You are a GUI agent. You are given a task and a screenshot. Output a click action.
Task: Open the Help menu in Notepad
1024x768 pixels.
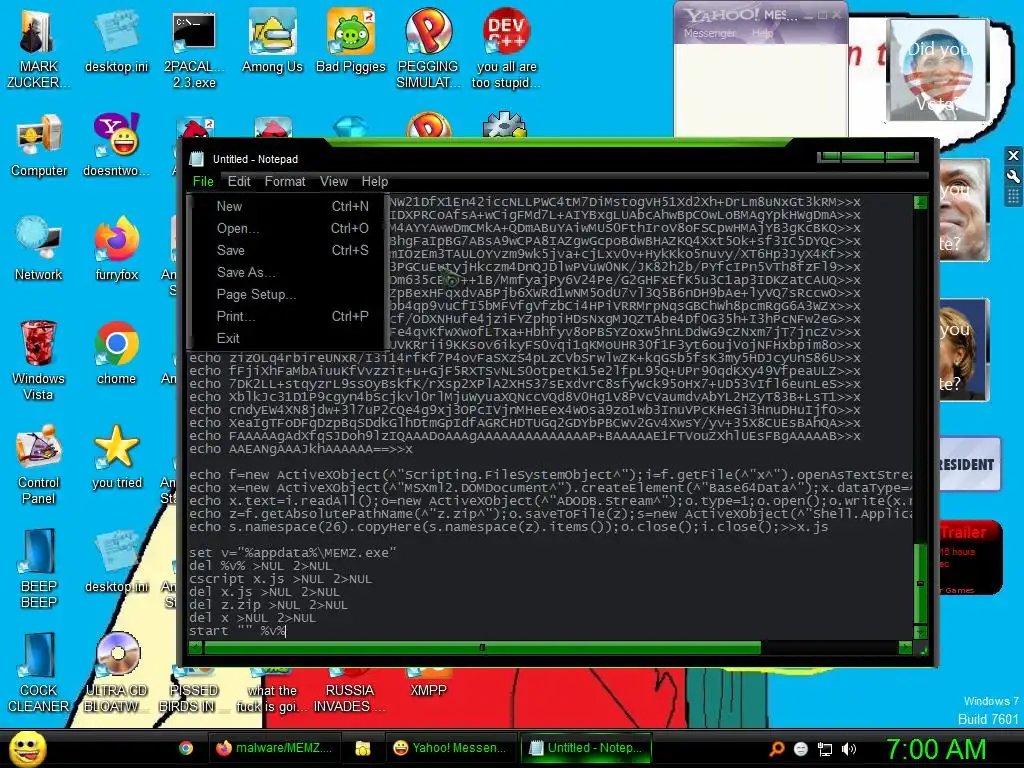coord(375,182)
